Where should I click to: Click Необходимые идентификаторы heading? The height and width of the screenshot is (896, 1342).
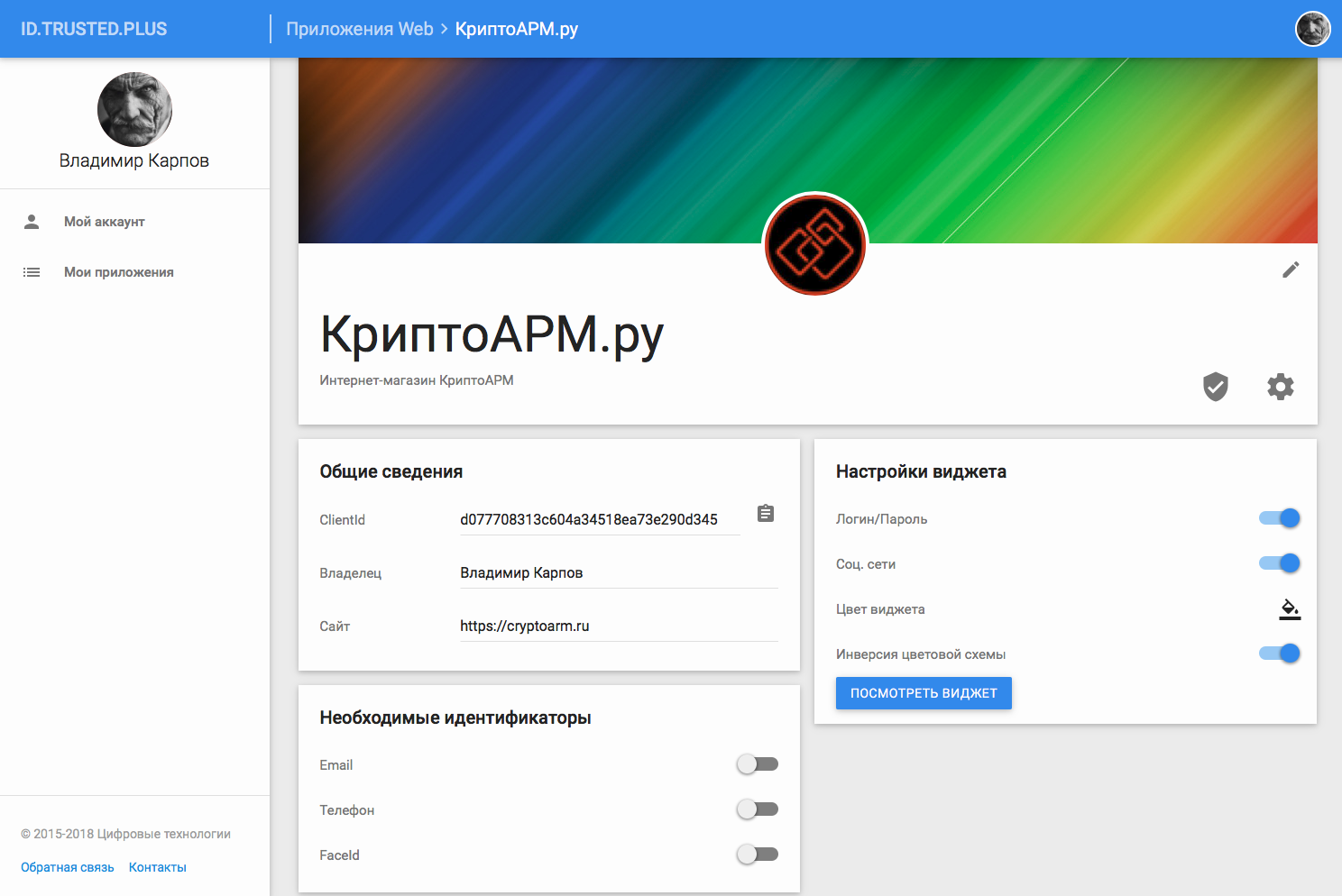tap(455, 718)
